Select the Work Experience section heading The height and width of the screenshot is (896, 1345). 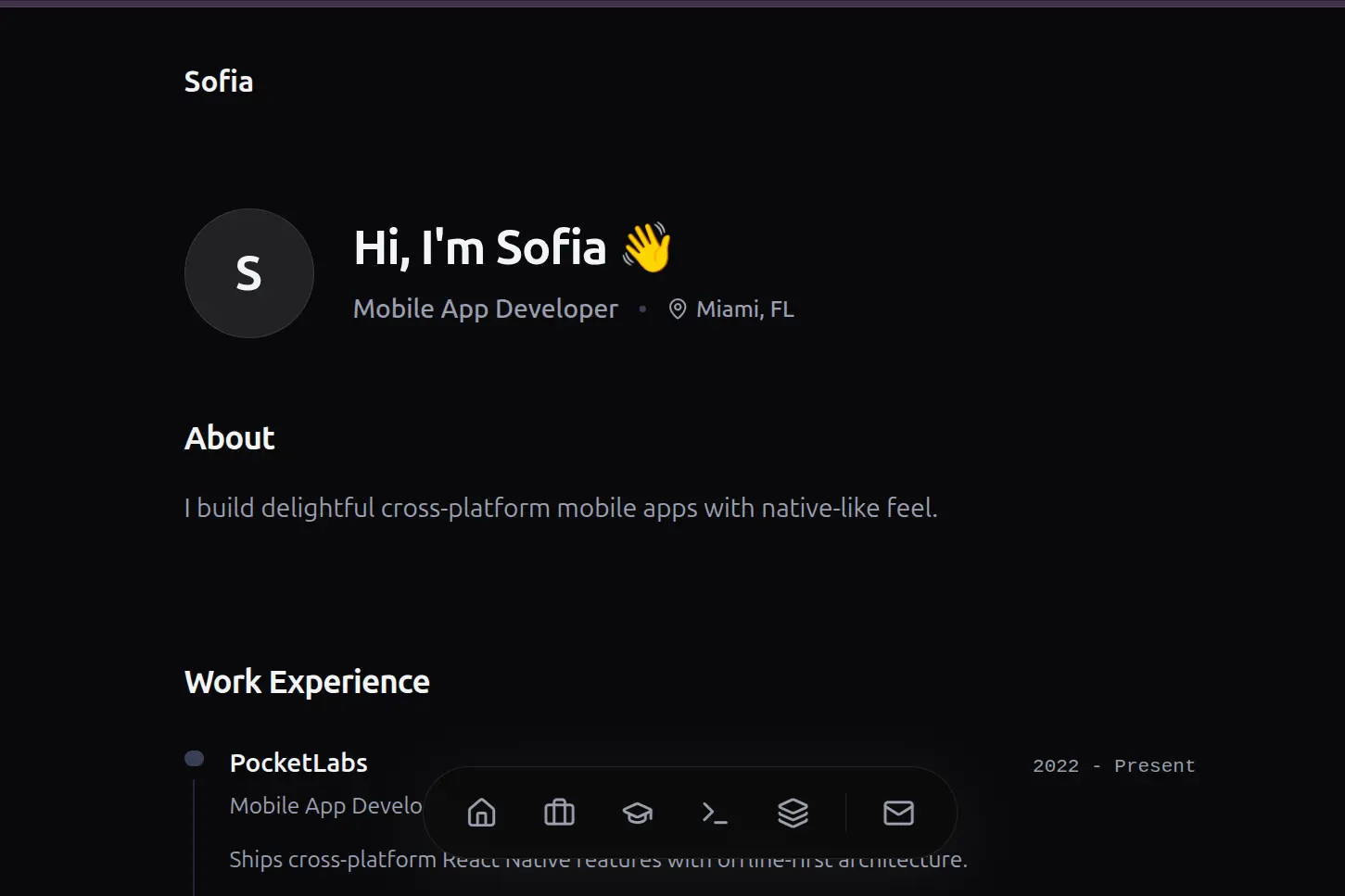point(307,682)
